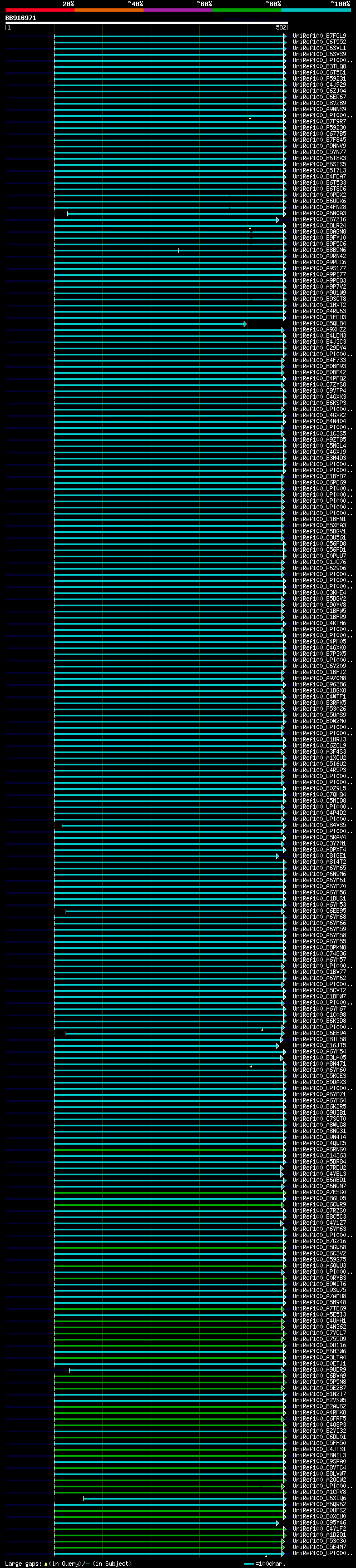Open hit UniRef100_Q4R5P3

coord(319,770)
